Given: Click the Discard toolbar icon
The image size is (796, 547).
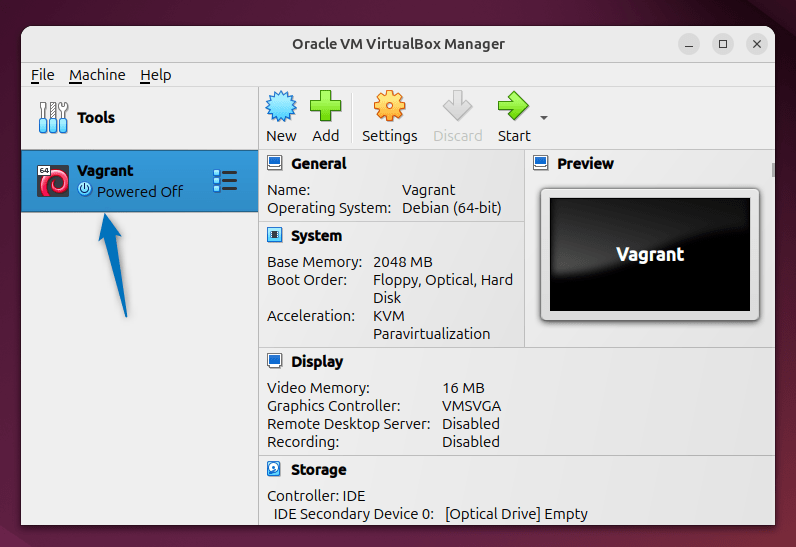Looking at the screenshot, I should 457,107.
